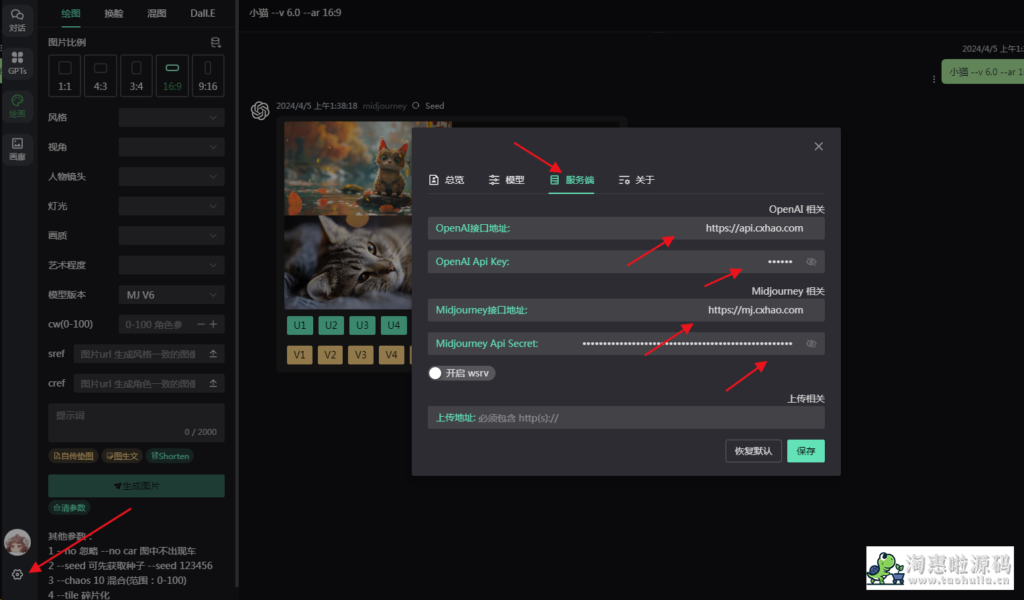Image resolution: width=1024 pixels, height=600 pixels.
Task: Click the 保存 save button
Action: [806, 451]
